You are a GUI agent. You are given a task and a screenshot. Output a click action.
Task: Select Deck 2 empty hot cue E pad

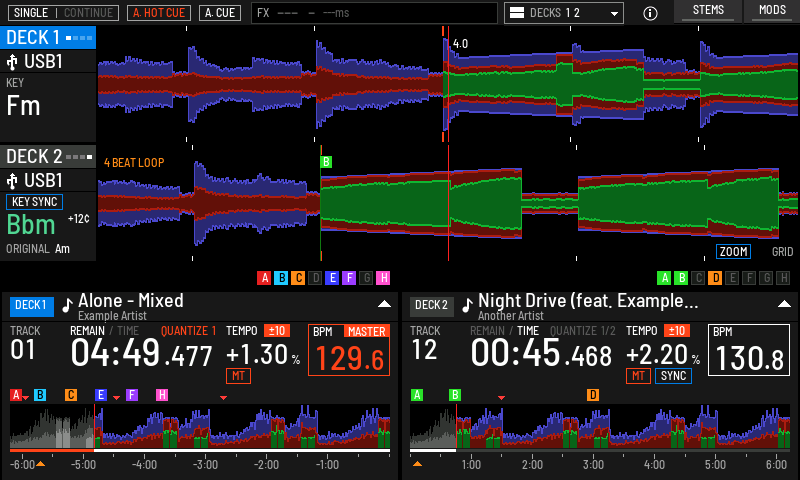pyautogui.click(x=732, y=278)
